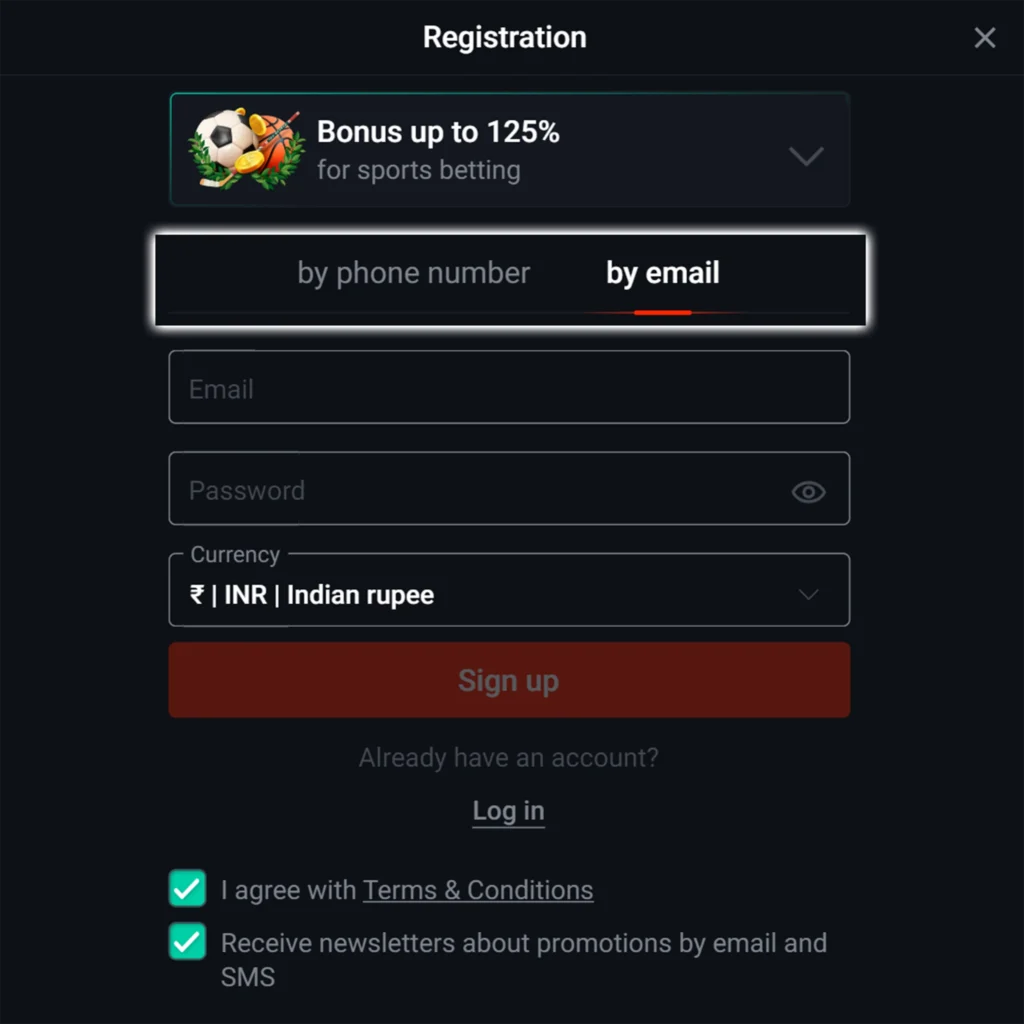Viewport: 1024px width, 1024px height.
Task: Click the 'Bonus up to 125%' title
Action: [438, 131]
